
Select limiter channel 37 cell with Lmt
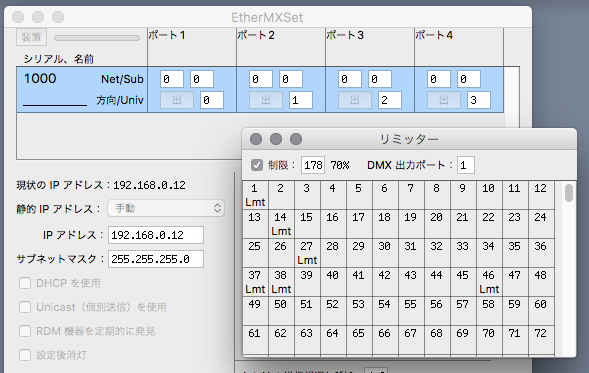pos(255,282)
